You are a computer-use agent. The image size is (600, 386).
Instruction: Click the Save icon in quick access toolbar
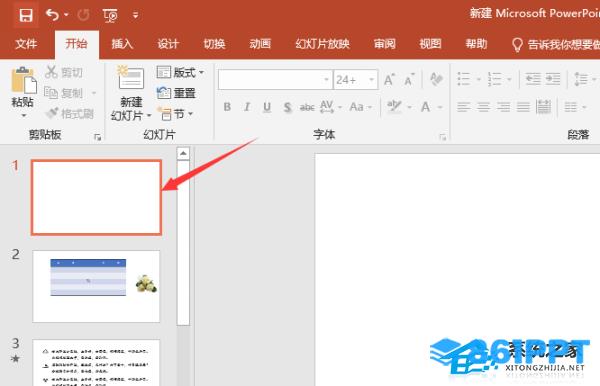pos(26,15)
